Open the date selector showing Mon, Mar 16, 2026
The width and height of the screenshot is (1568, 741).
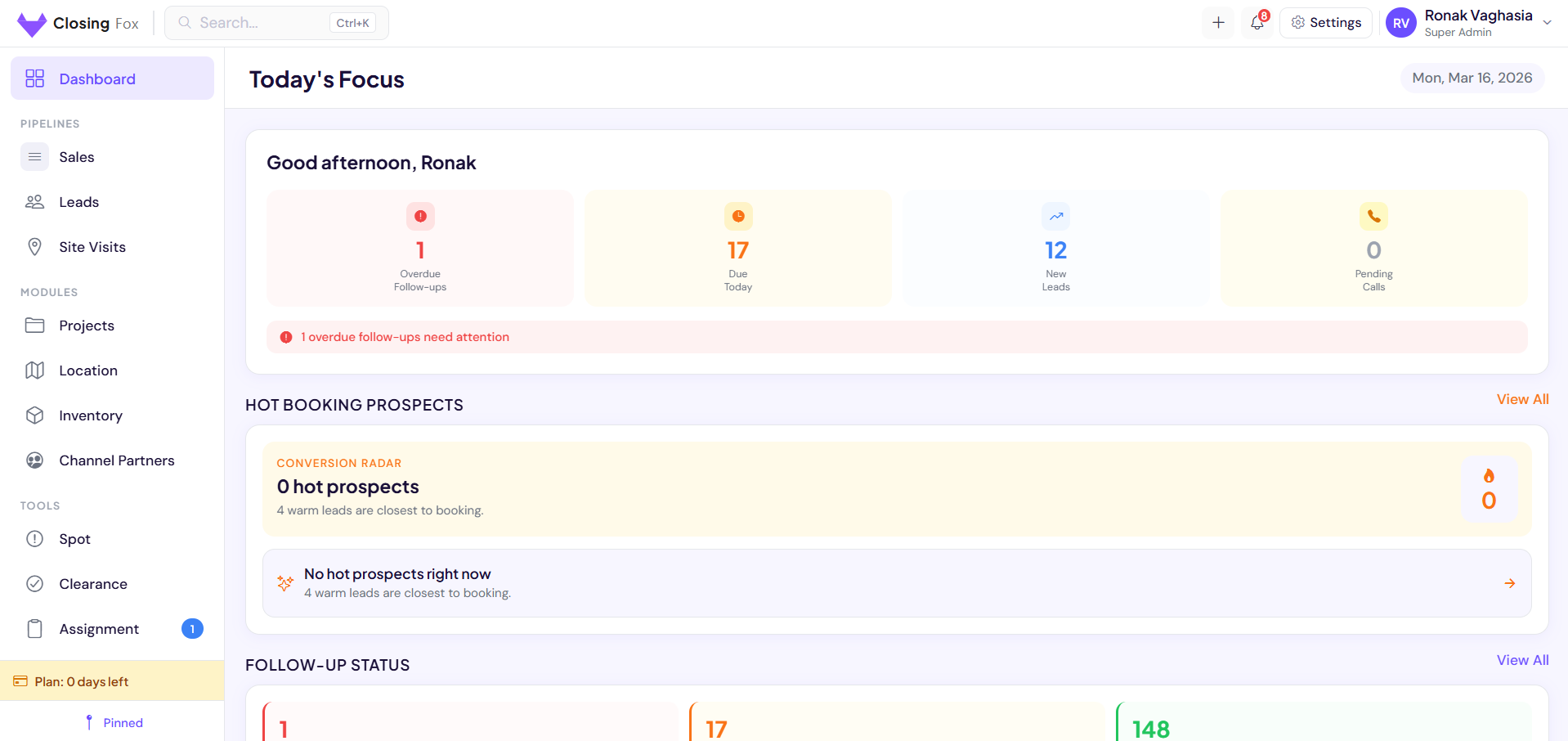1471,77
